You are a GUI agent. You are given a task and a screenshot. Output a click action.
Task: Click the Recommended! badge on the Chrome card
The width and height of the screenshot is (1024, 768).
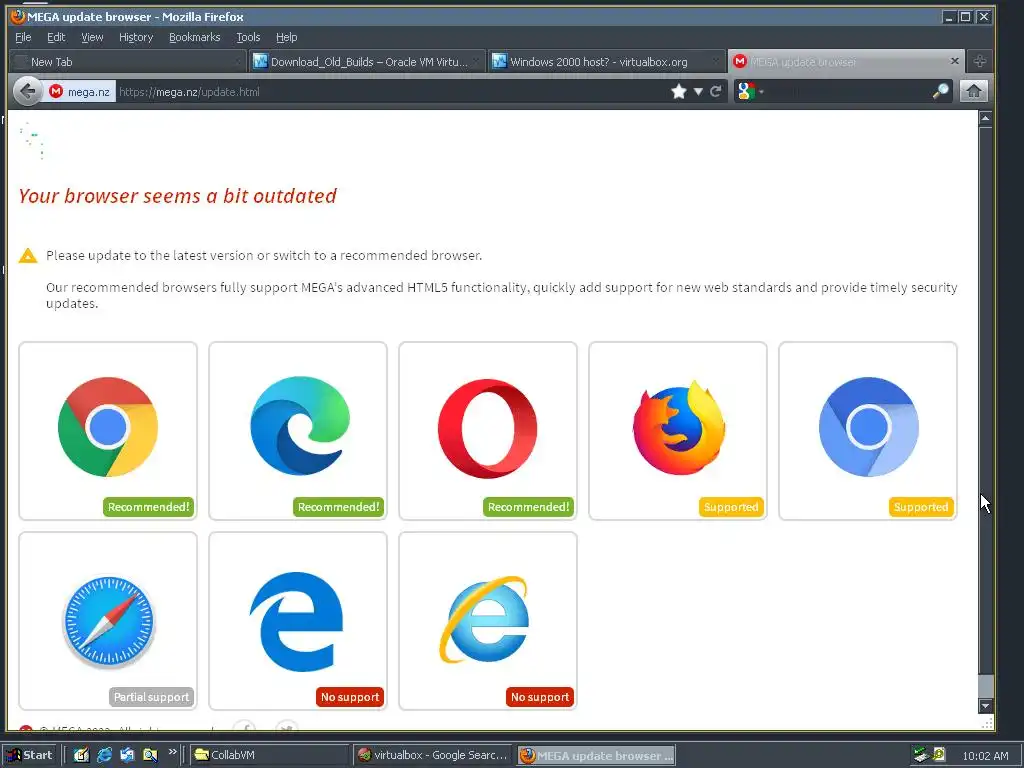tap(148, 507)
